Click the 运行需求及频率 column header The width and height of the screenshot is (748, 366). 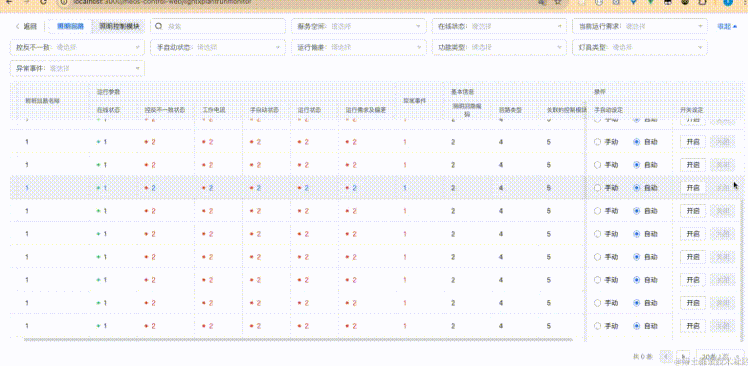click(365, 110)
